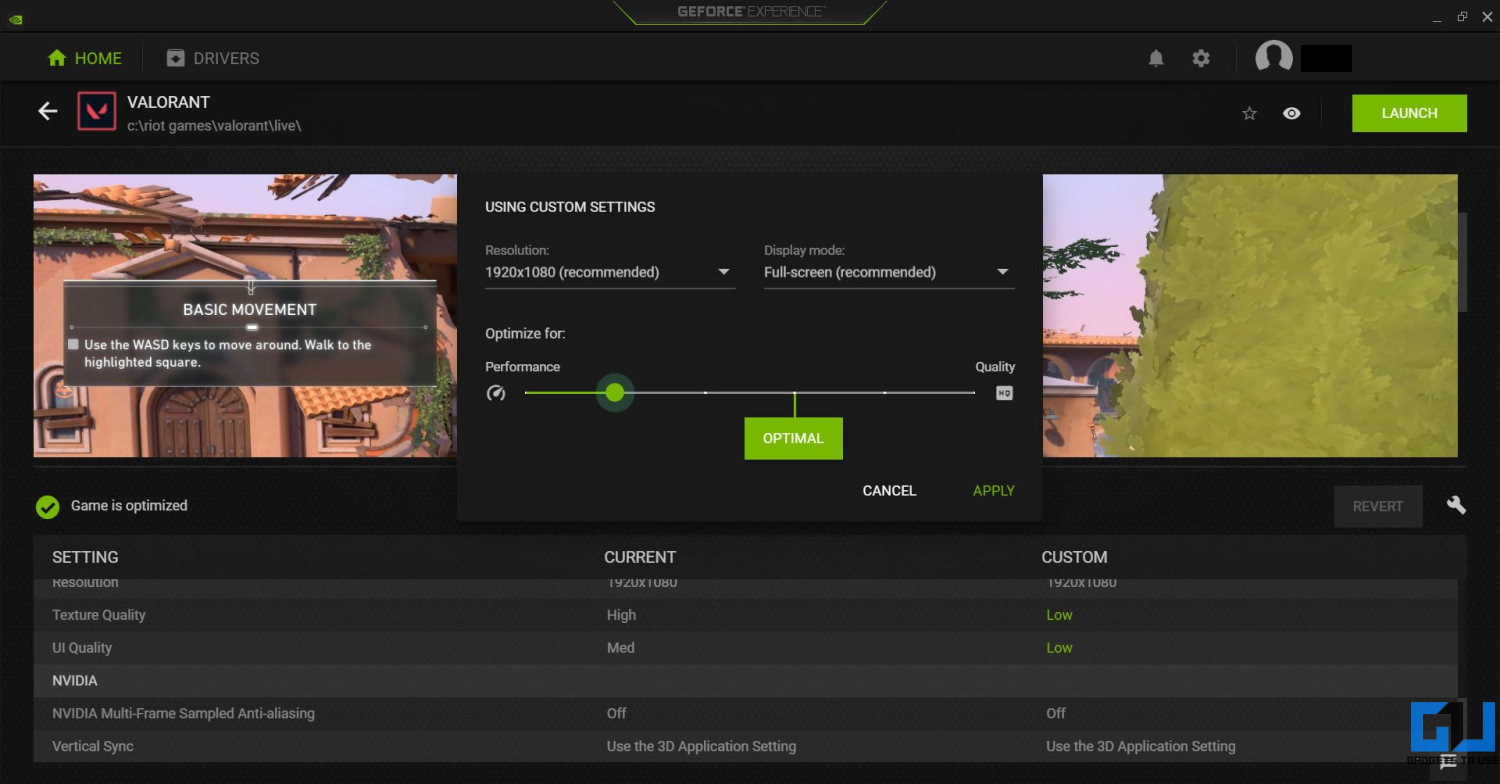Click the Valorant game logo icon
1500x784 pixels.
point(96,111)
